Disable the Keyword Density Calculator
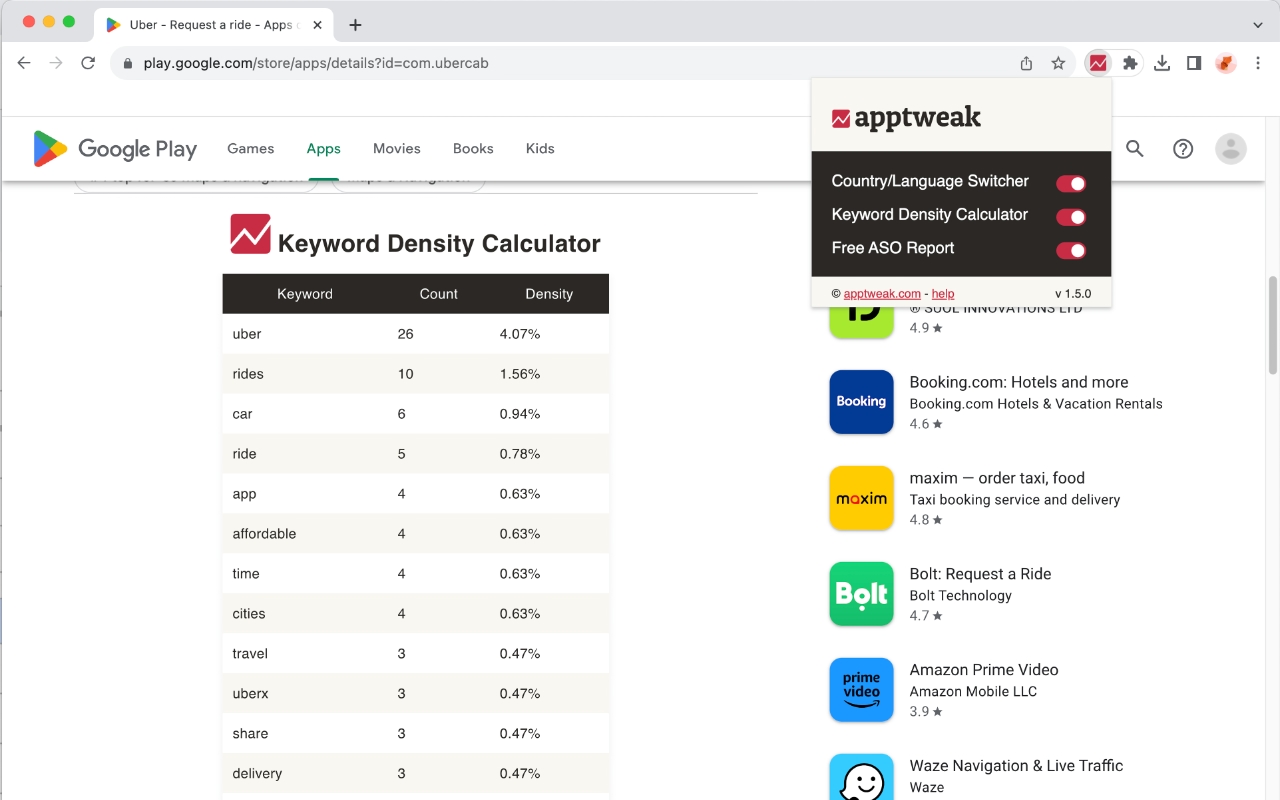The width and height of the screenshot is (1280, 800). [x=1071, y=216]
